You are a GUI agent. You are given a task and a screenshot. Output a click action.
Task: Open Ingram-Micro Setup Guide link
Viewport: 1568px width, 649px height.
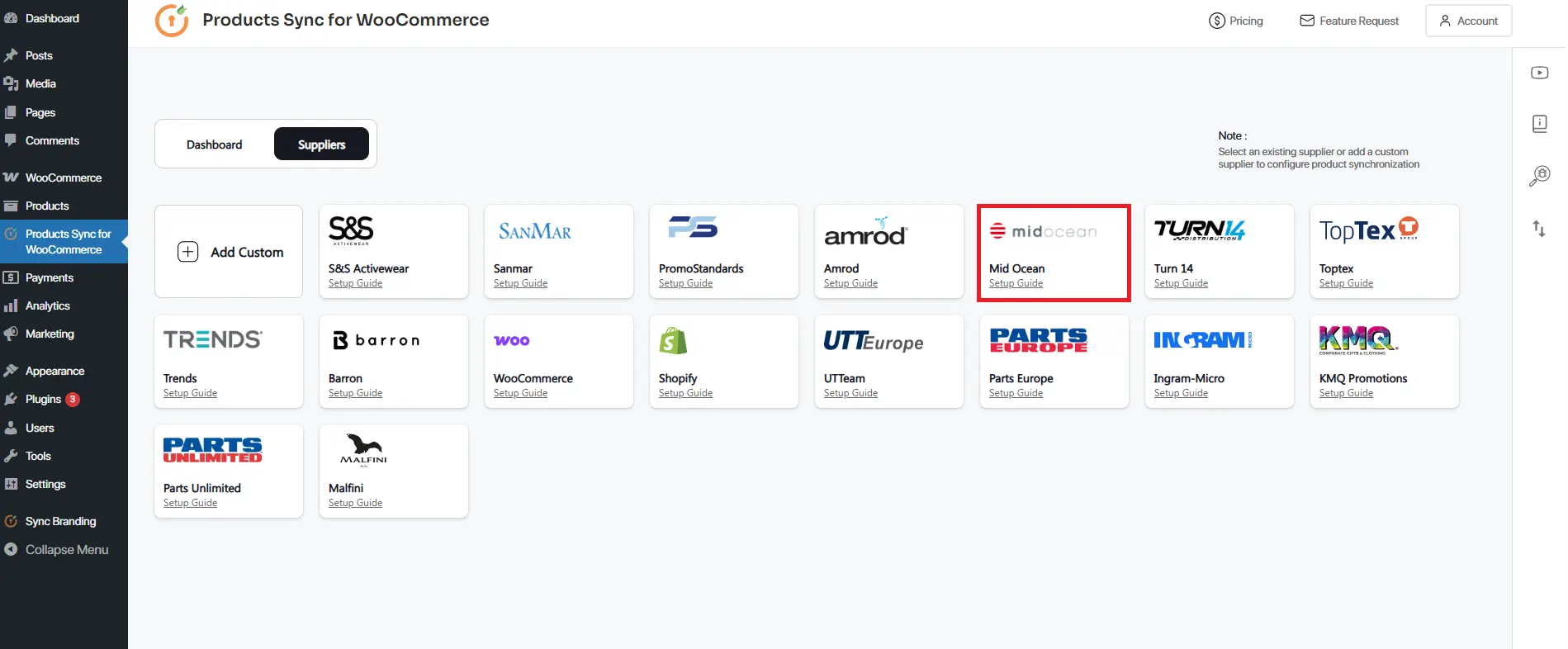pyautogui.click(x=1181, y=393)
